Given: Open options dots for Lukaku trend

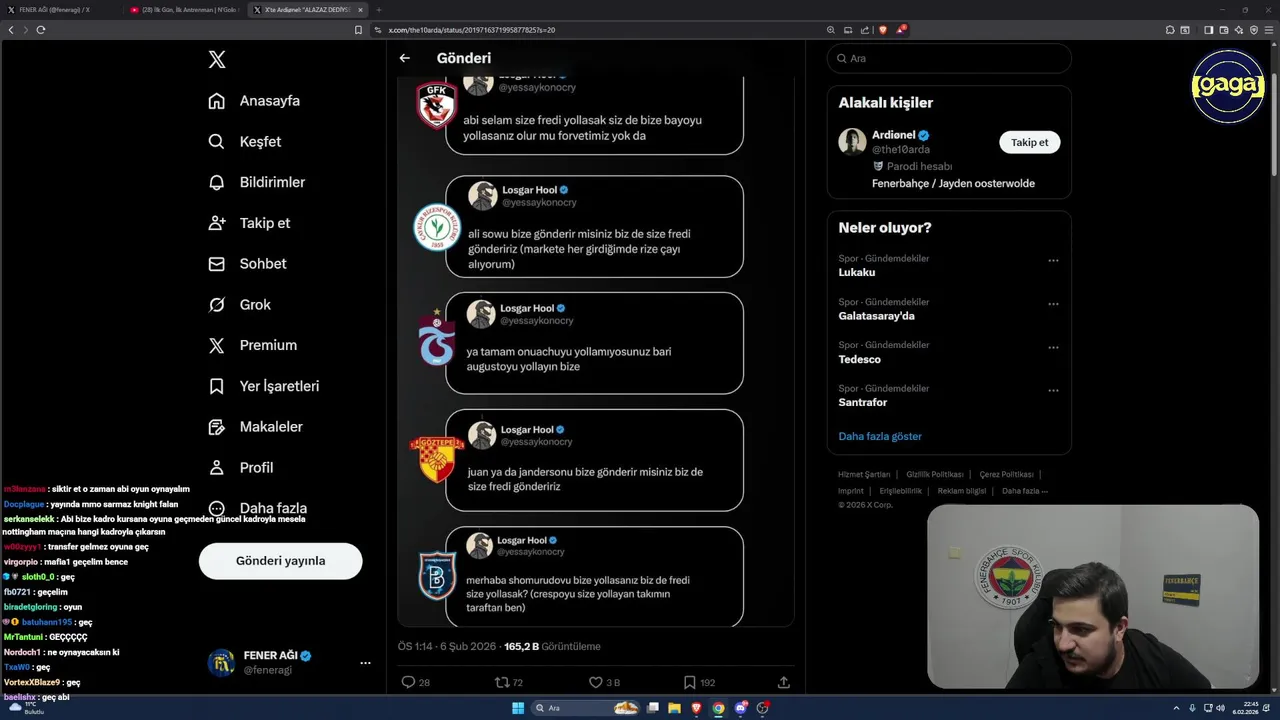Looking at the screenshot, I should (1053, 260).
